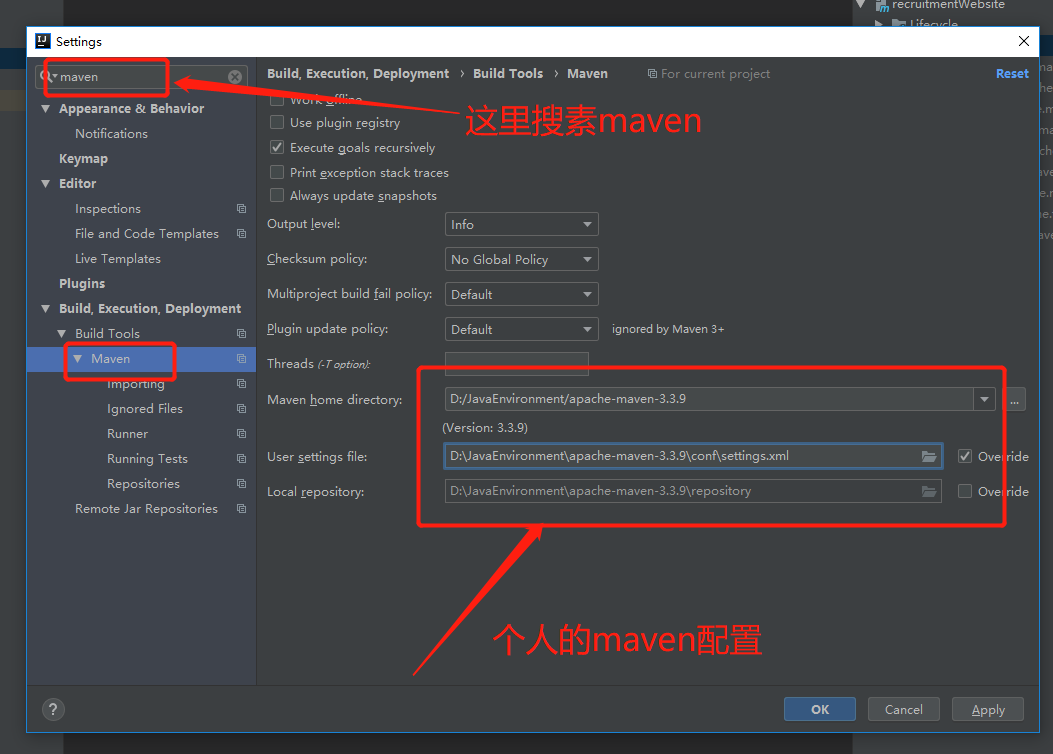Click the project icon beside Ignored Files
The height and width of the screenshot is (754, 1053).
click(x=242, y=408)
